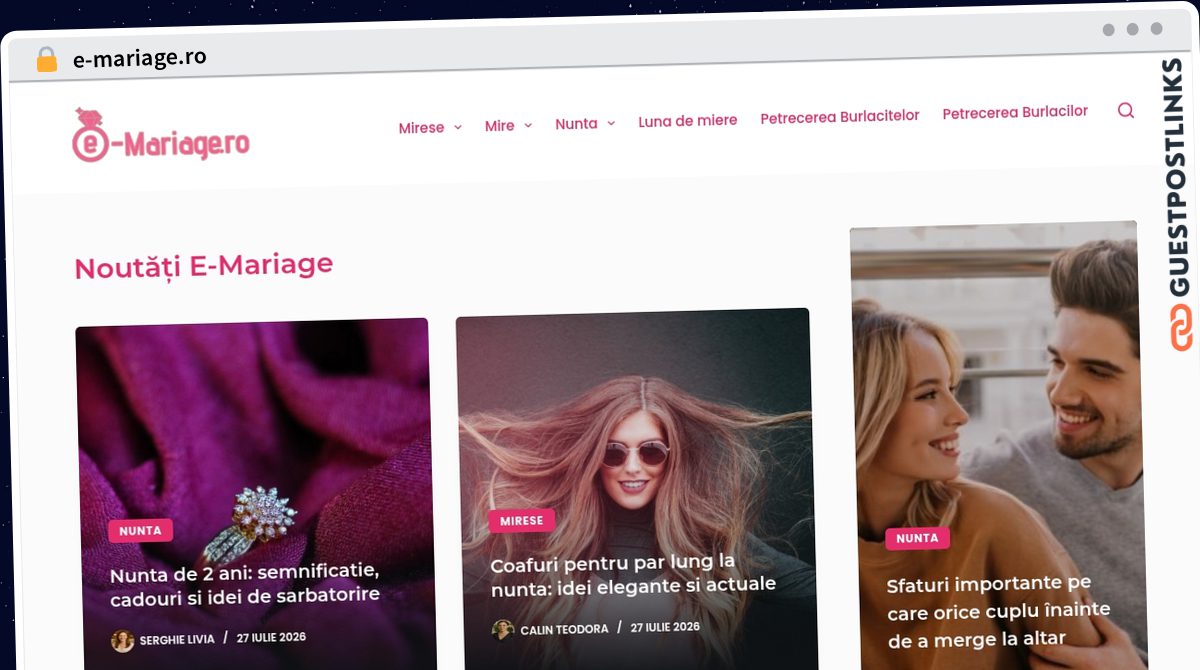Click date under Calin Teodora's article

click(x=665, y=628)
